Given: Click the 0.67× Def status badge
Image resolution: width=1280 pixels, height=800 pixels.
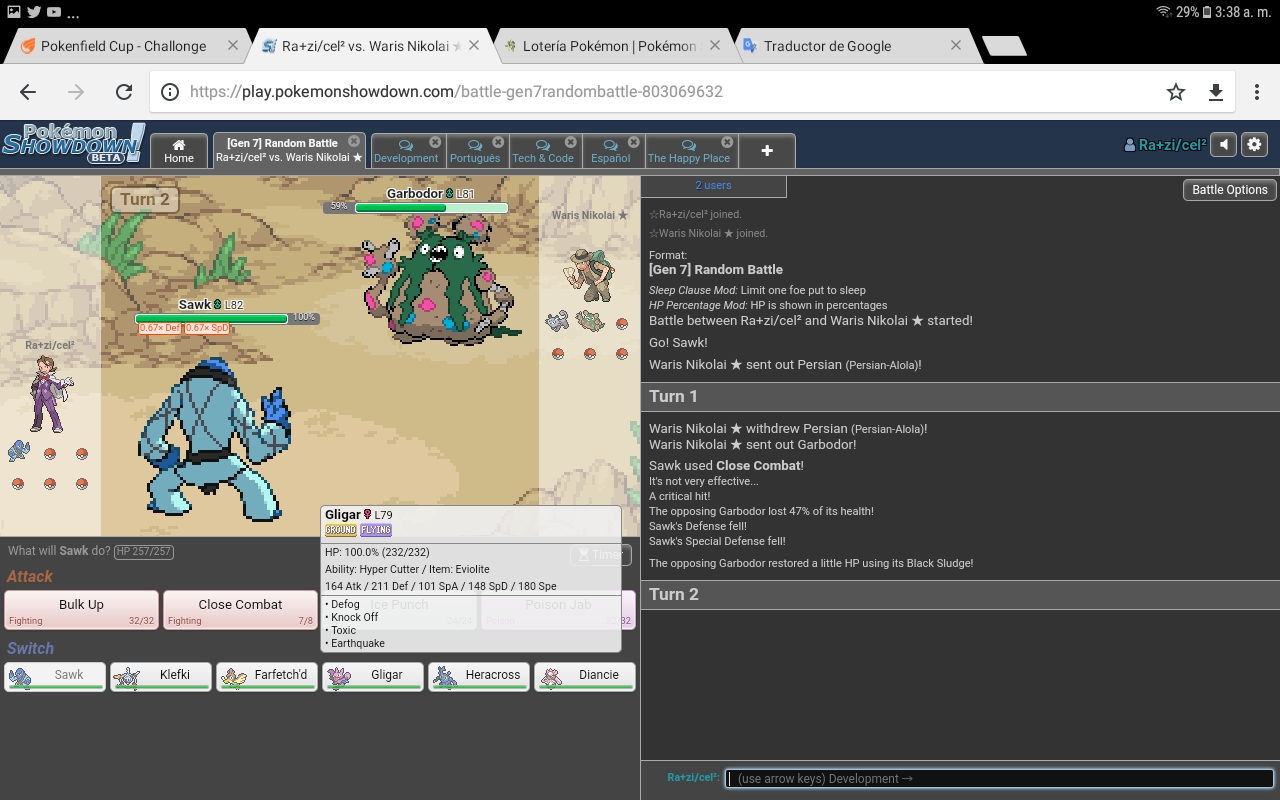Looking at the screenshot, I should click(160, 329).
